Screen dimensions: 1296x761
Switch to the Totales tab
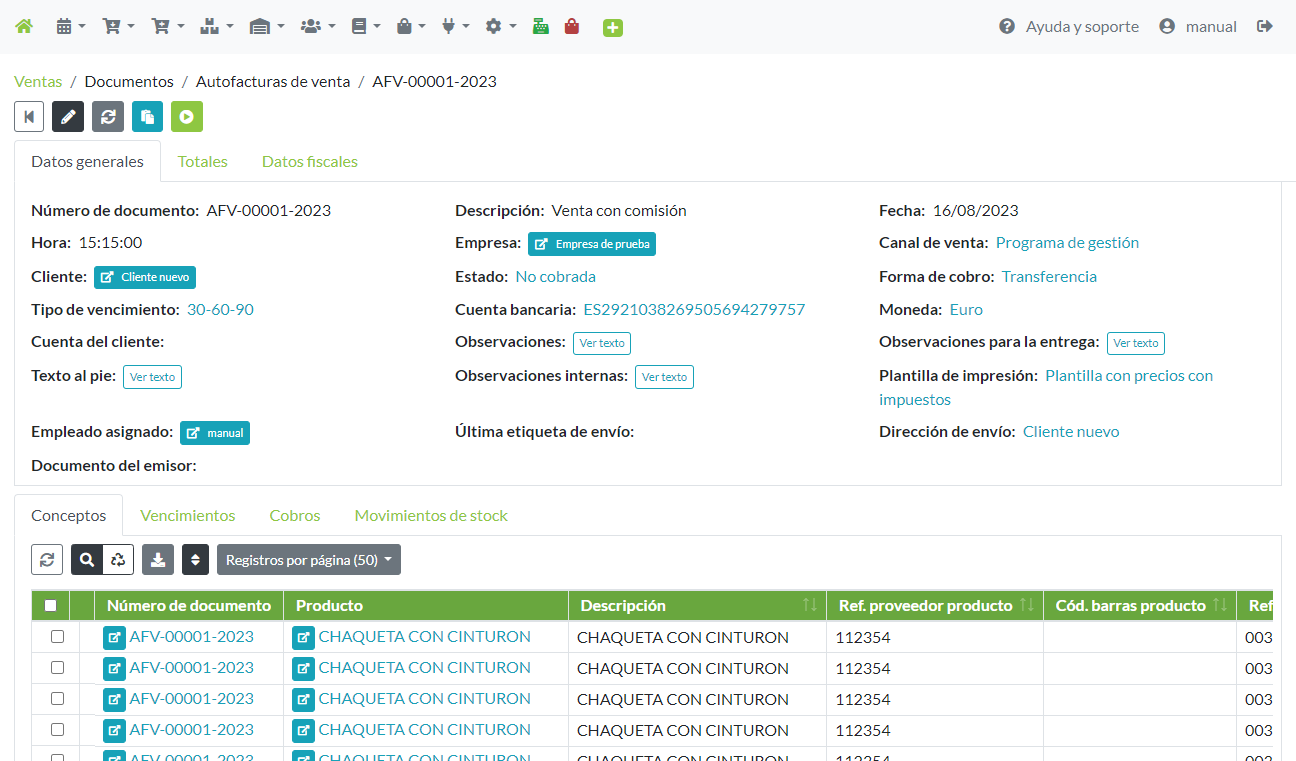pos(202,162)
